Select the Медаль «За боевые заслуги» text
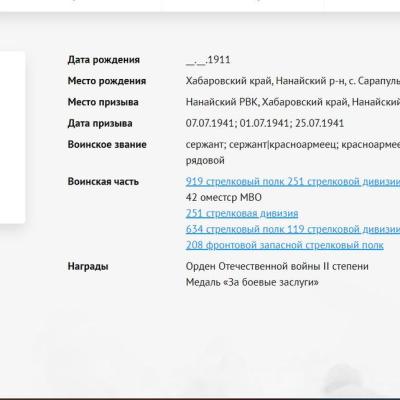 [x=252, y=283]
